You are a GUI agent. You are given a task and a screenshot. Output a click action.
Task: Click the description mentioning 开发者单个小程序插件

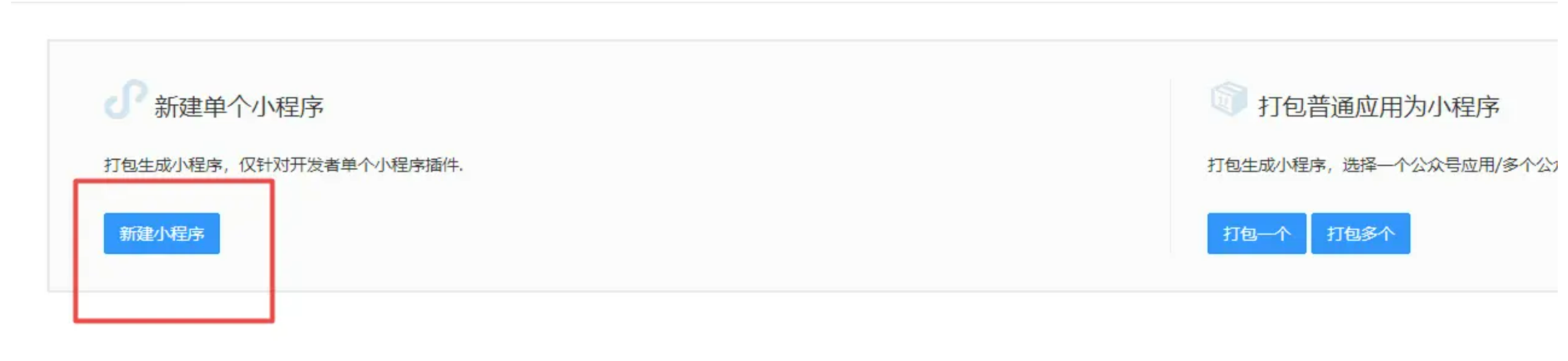[x=283, y=165]
